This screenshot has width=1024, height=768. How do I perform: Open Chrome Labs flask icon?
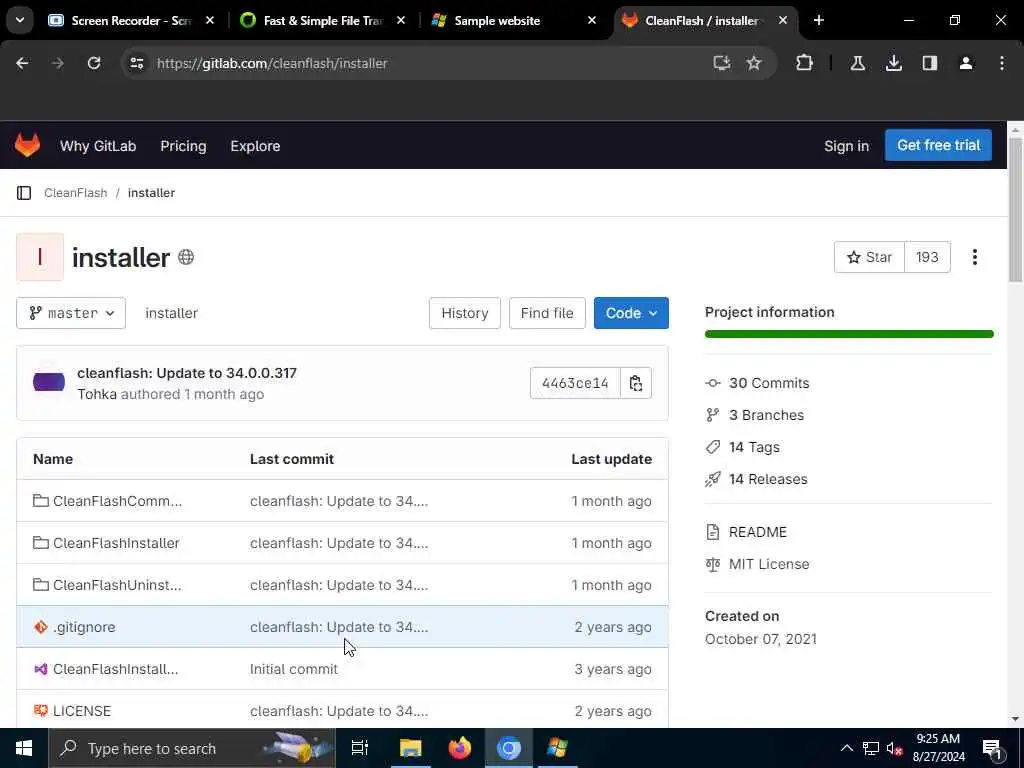(857, 63)
